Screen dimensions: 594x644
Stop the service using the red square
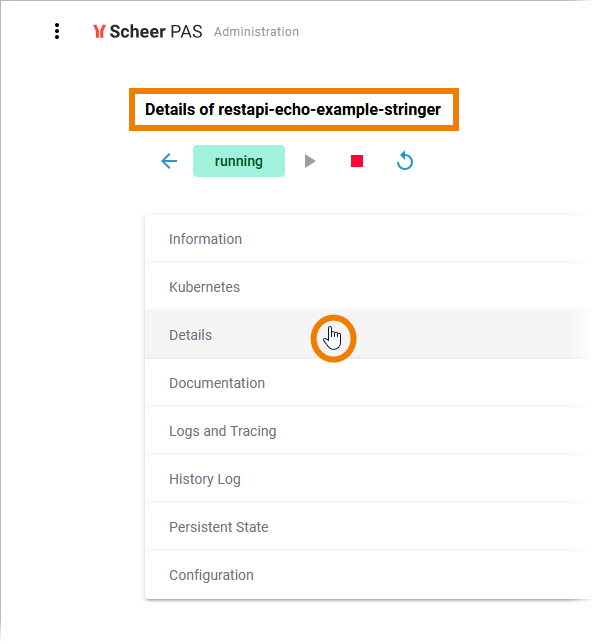[x=357, y=161]
